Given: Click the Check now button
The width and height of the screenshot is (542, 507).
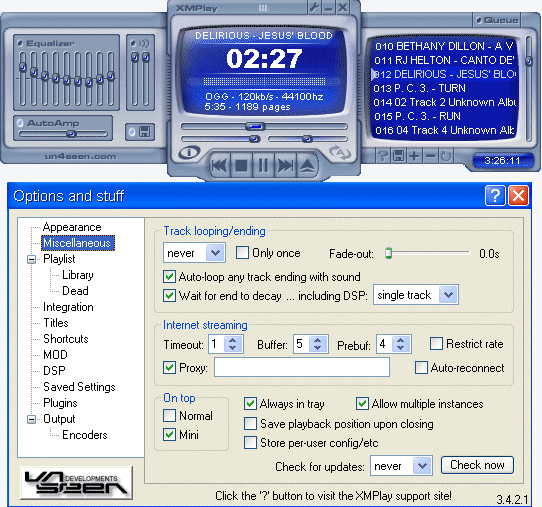Looking at the screenshot, I should click(477, 465).
